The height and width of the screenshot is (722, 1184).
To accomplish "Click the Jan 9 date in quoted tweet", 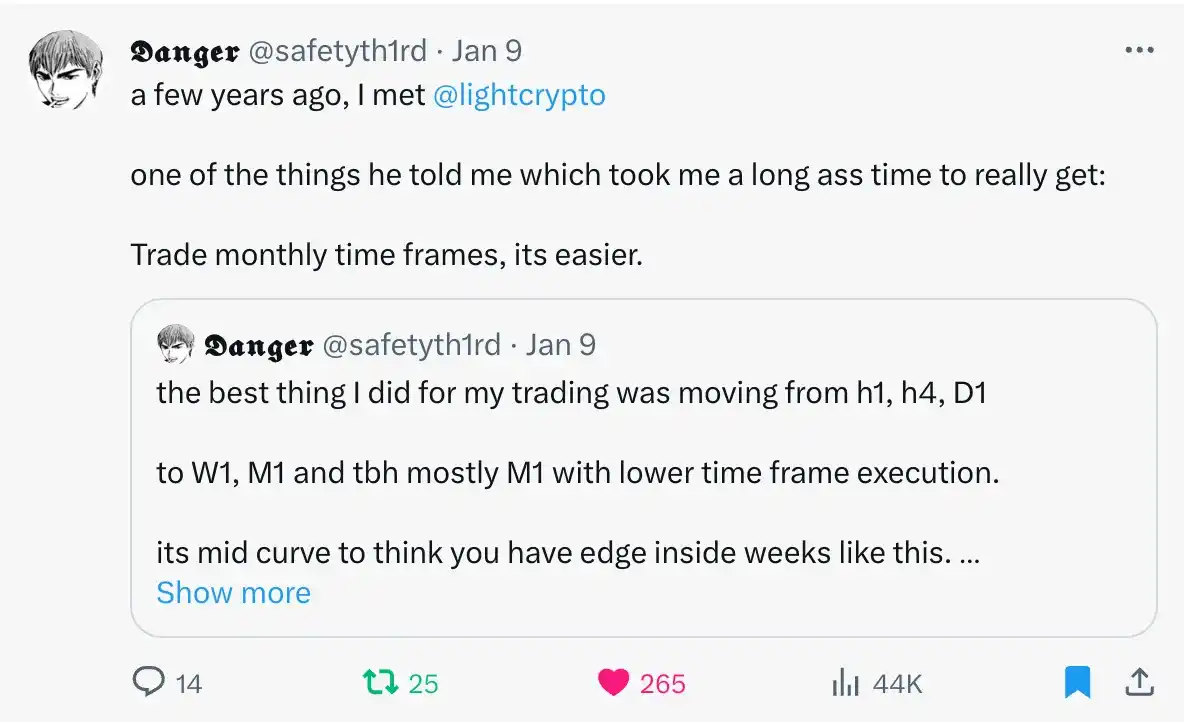I will tap(560, 345).
